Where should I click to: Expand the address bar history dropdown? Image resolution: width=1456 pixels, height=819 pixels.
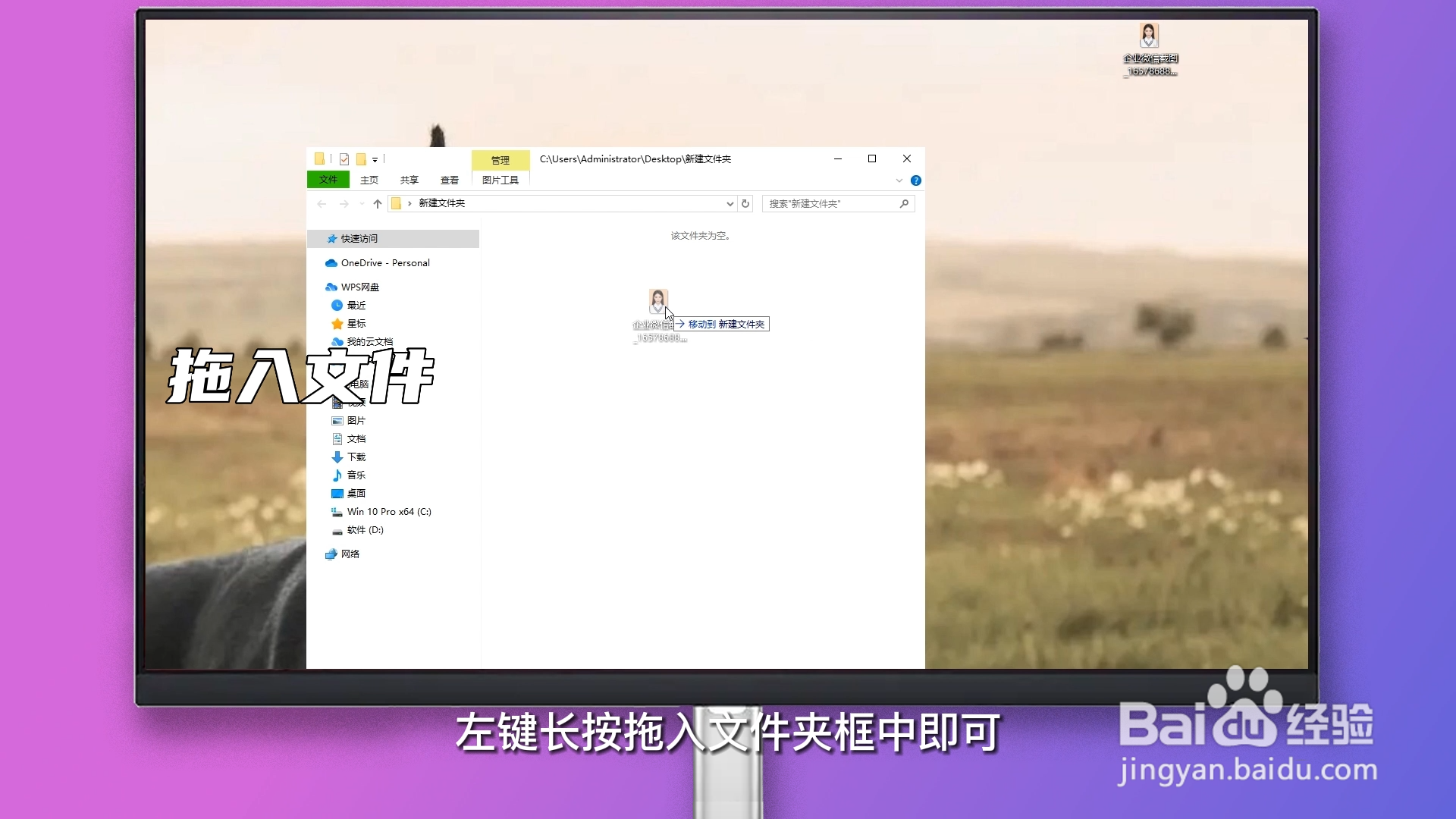click(730, 203)
